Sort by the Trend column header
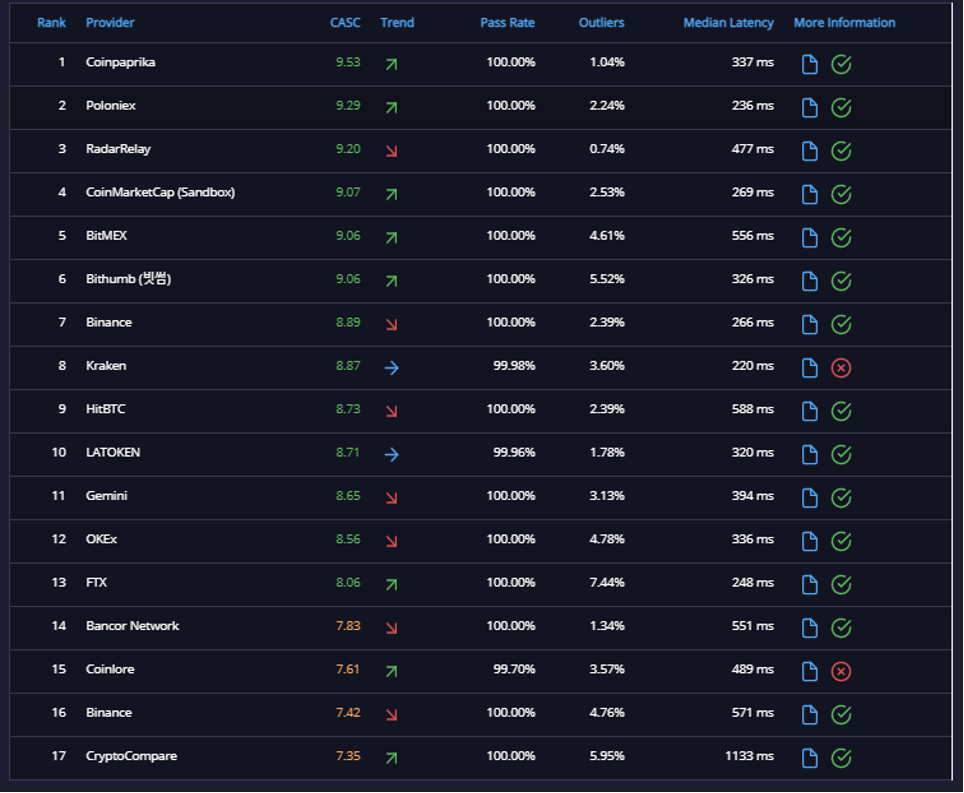Viewport: 964px width, 793px height. pos(397,23)
